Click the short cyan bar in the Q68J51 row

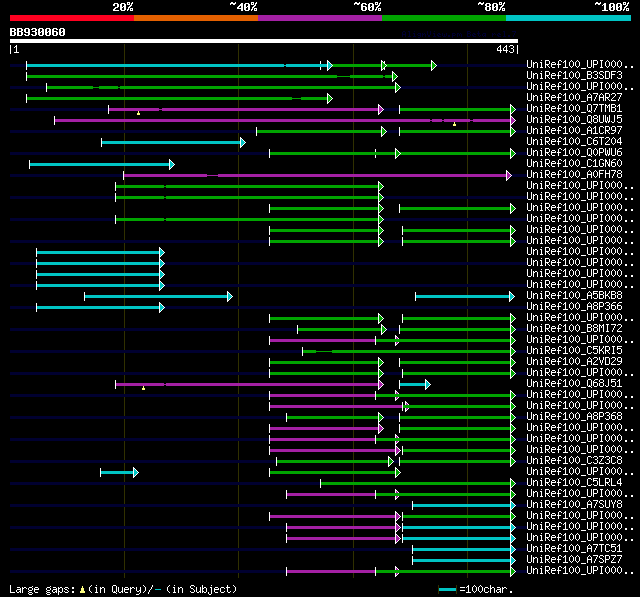[x=413, y=384]
